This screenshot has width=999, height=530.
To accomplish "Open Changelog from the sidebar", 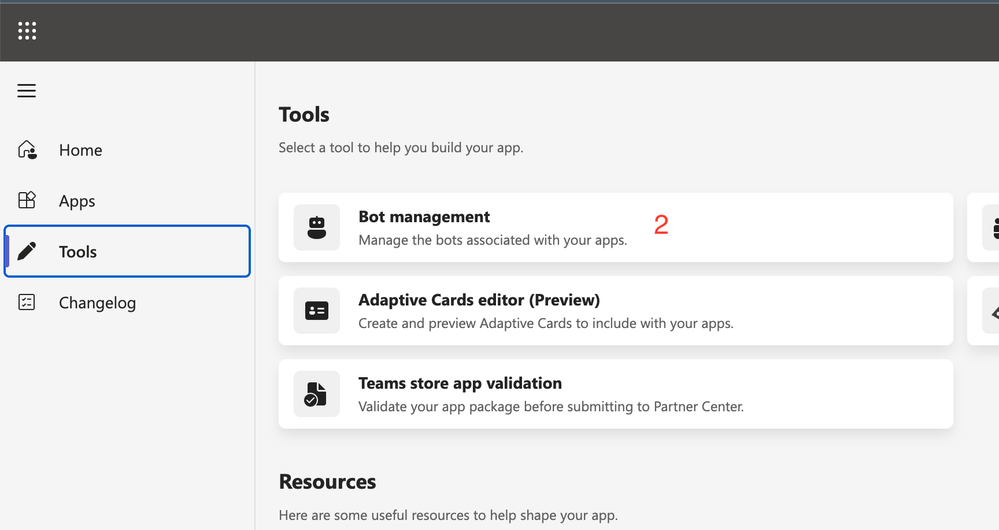I will click(x=97, y=303).
